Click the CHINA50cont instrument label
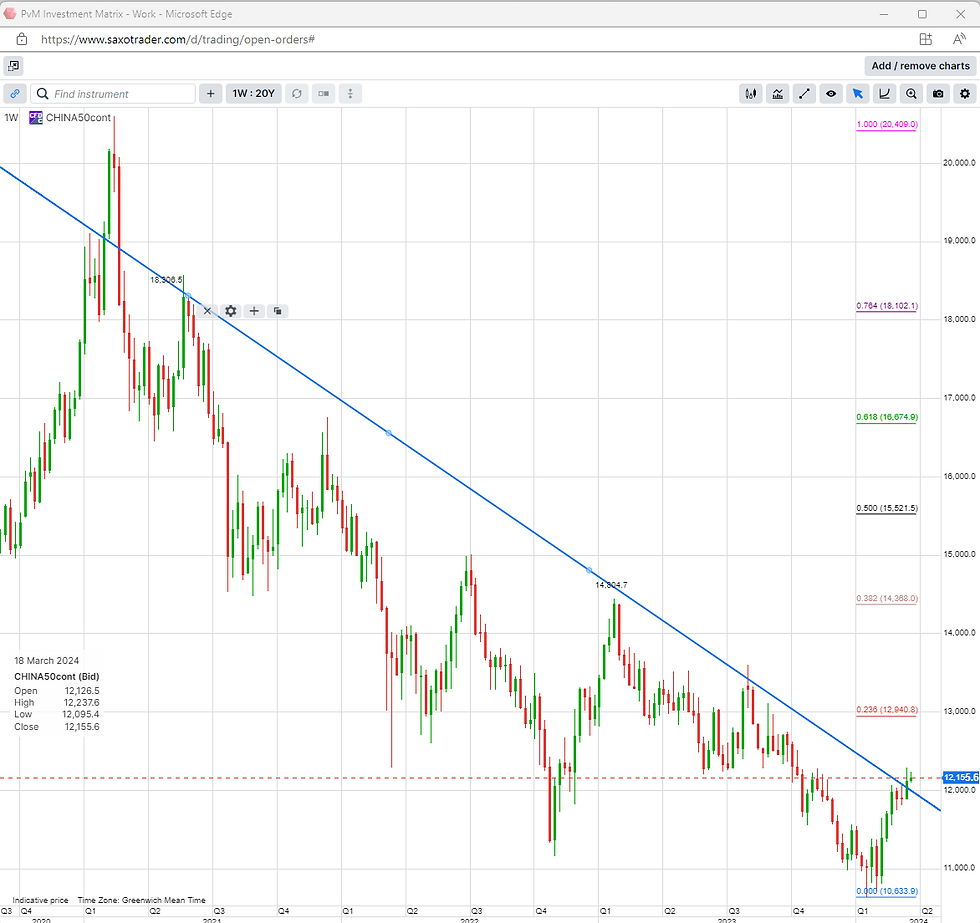 point(78,117)
